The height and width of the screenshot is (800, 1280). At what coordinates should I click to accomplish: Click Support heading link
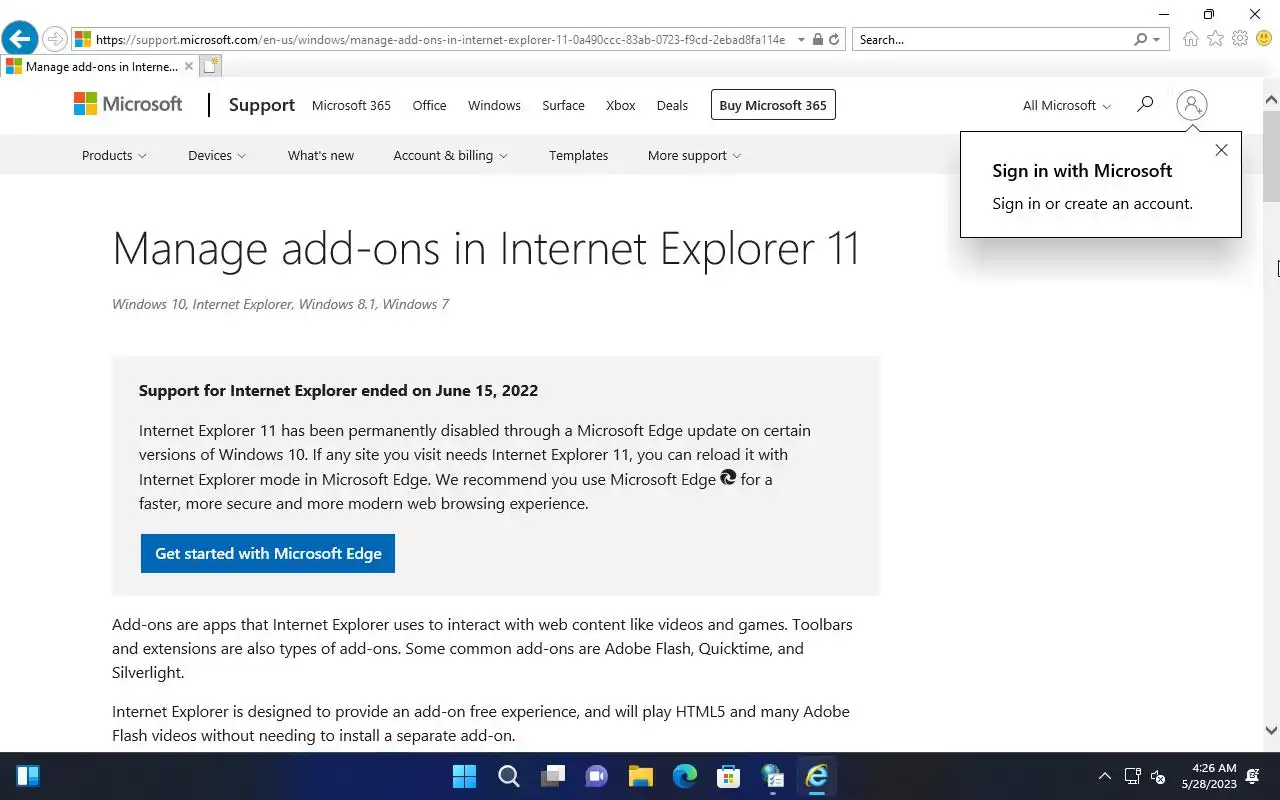coord(262,105)
